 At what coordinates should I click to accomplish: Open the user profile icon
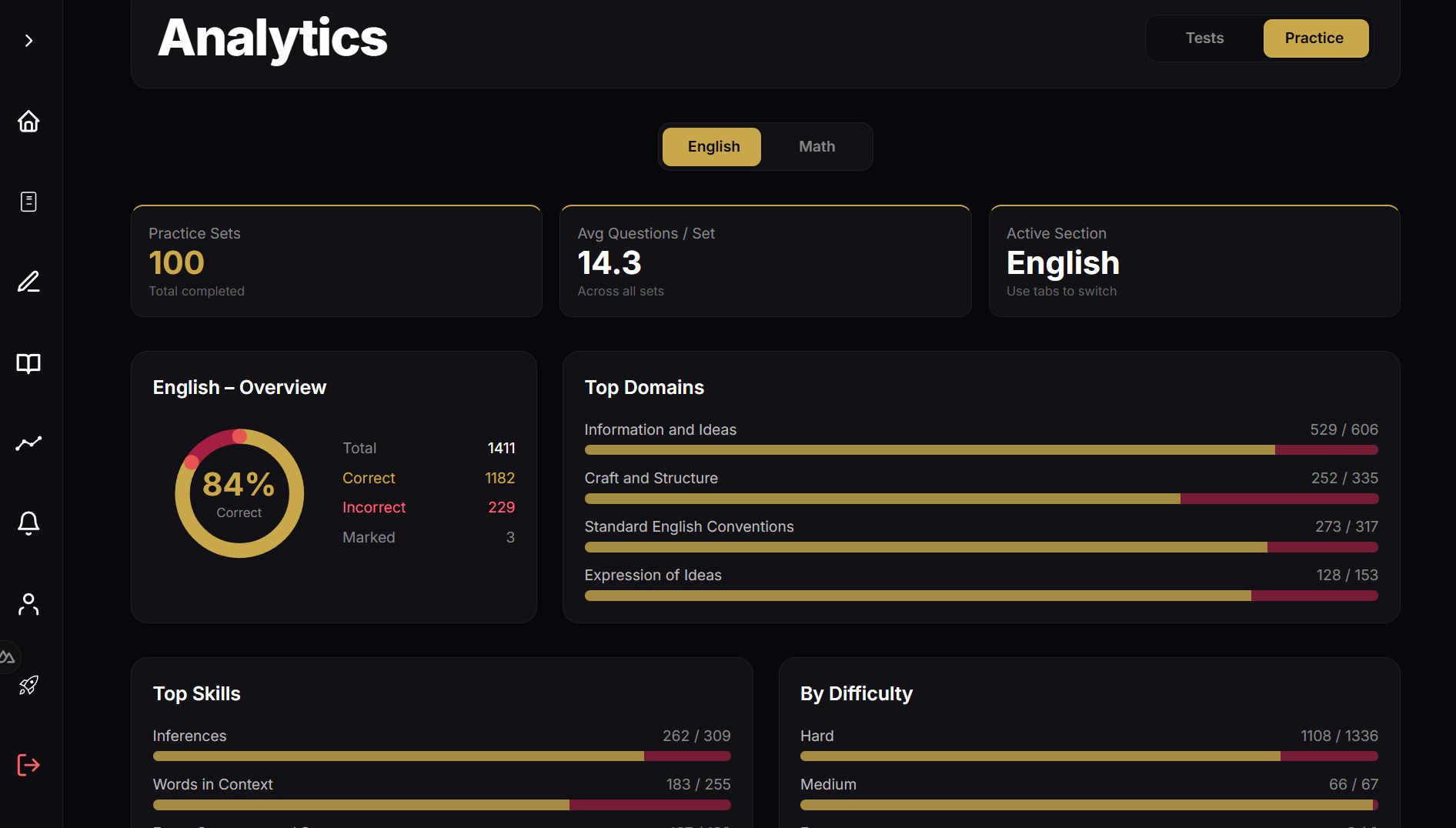[x=28, y=604]
